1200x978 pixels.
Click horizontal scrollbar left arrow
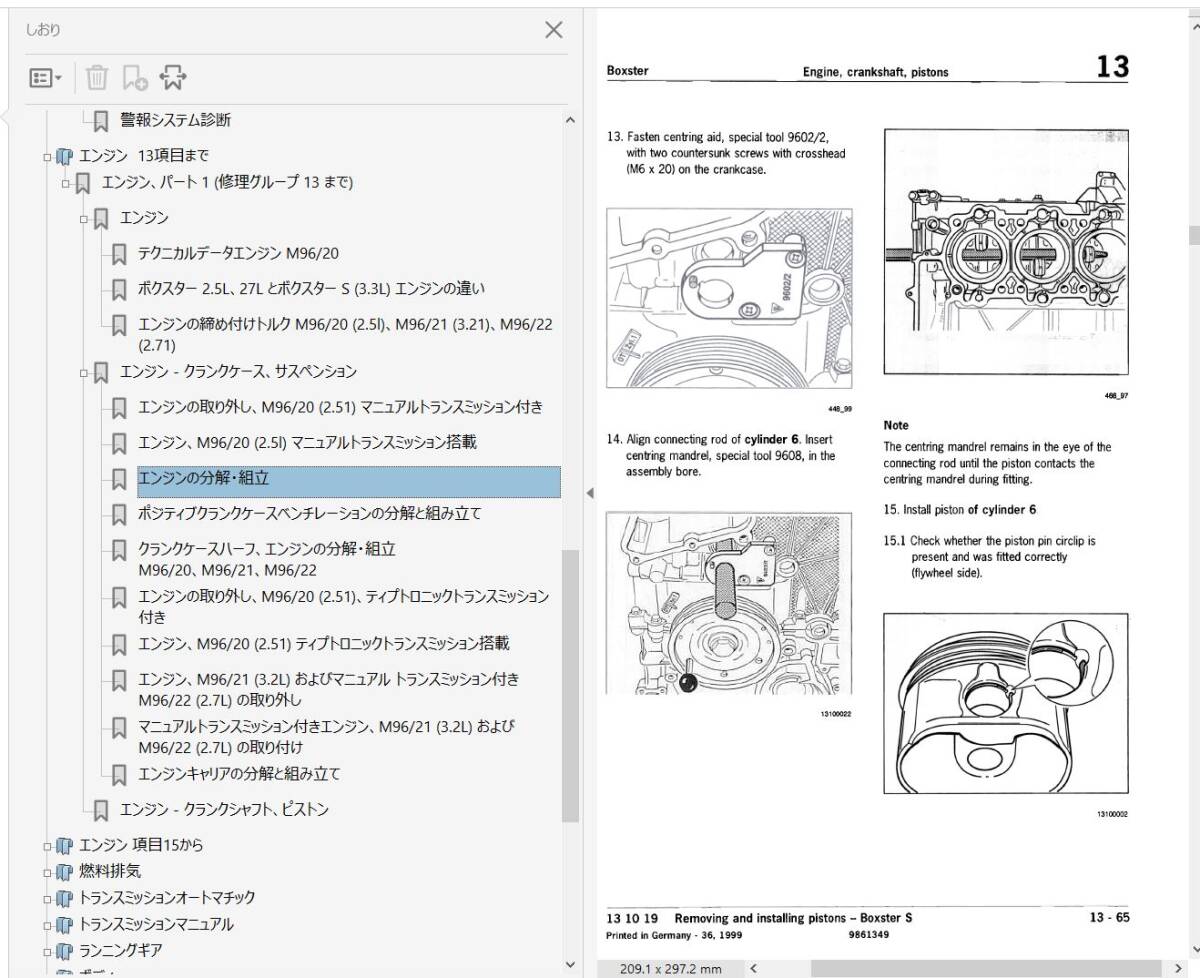pos(753,968)
